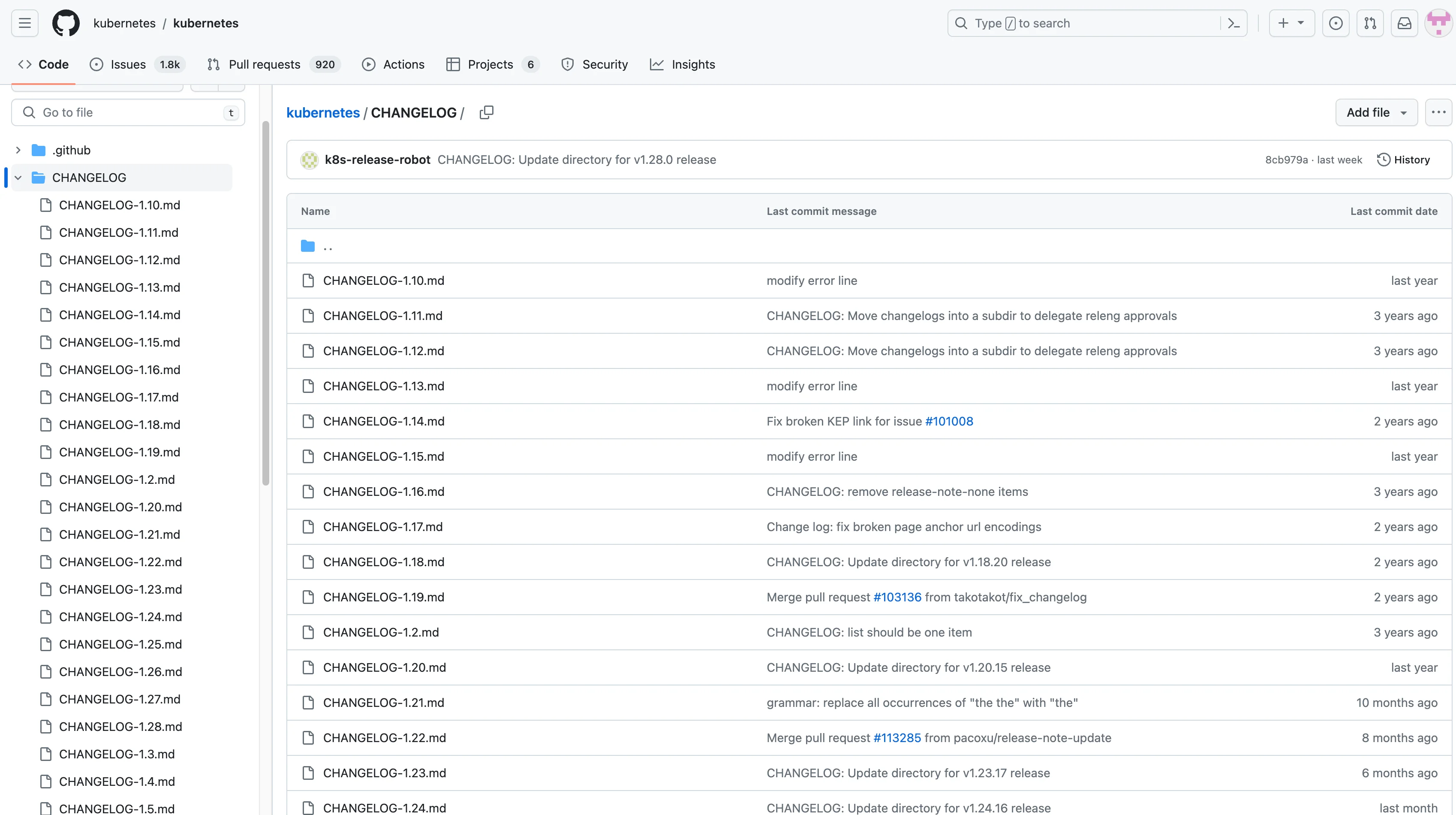Copy the CHANGELOG directory path

point(486,112)
